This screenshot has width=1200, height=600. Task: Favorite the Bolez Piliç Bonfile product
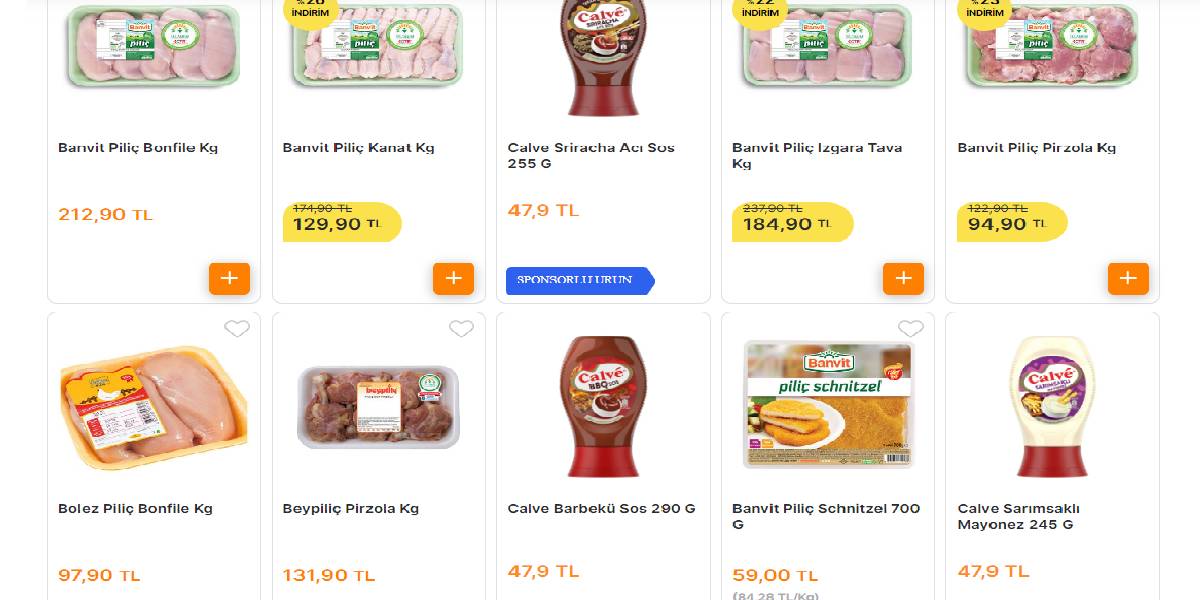(237, 329)
